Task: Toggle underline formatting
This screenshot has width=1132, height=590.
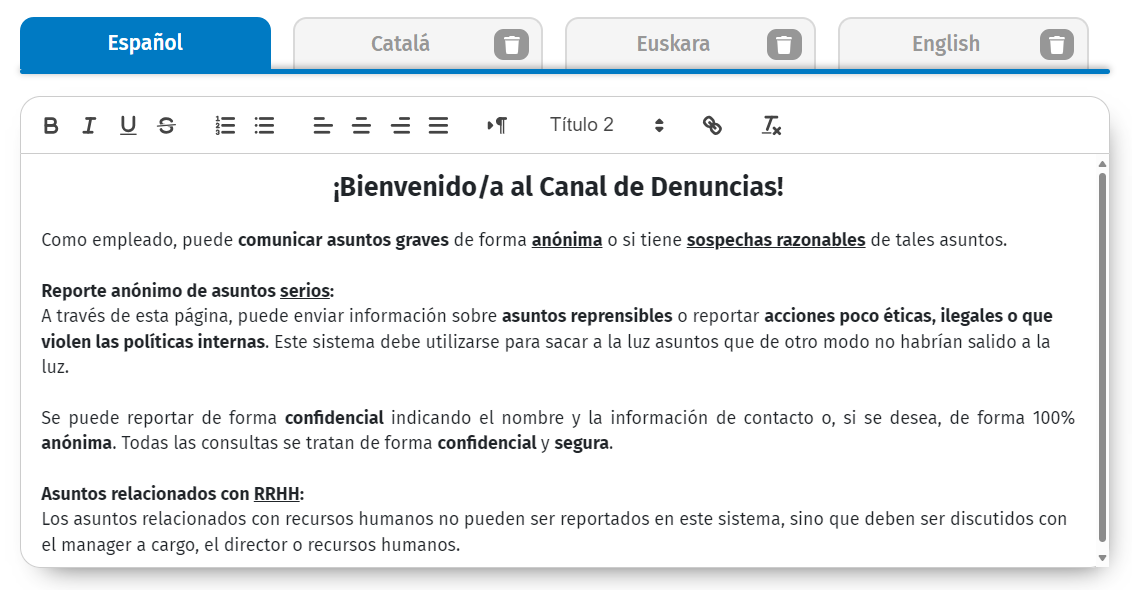Action: click(128, 125)
